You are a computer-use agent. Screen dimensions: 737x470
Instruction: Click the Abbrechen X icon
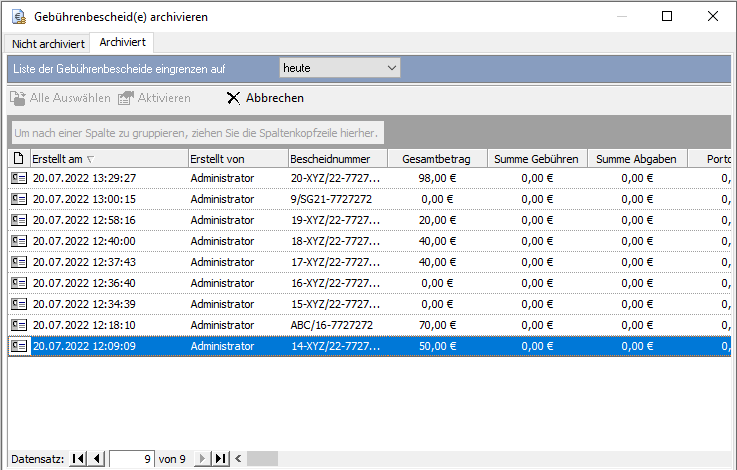(x=233, y=98)
